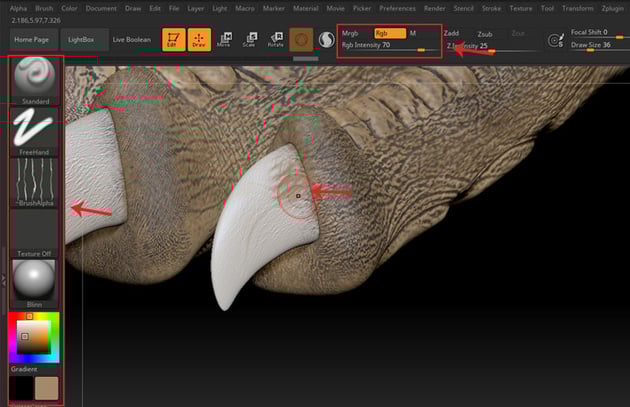Open the FreeHand stroke picker
Viewport: 630px width, 407px height.
pos(34,132)
